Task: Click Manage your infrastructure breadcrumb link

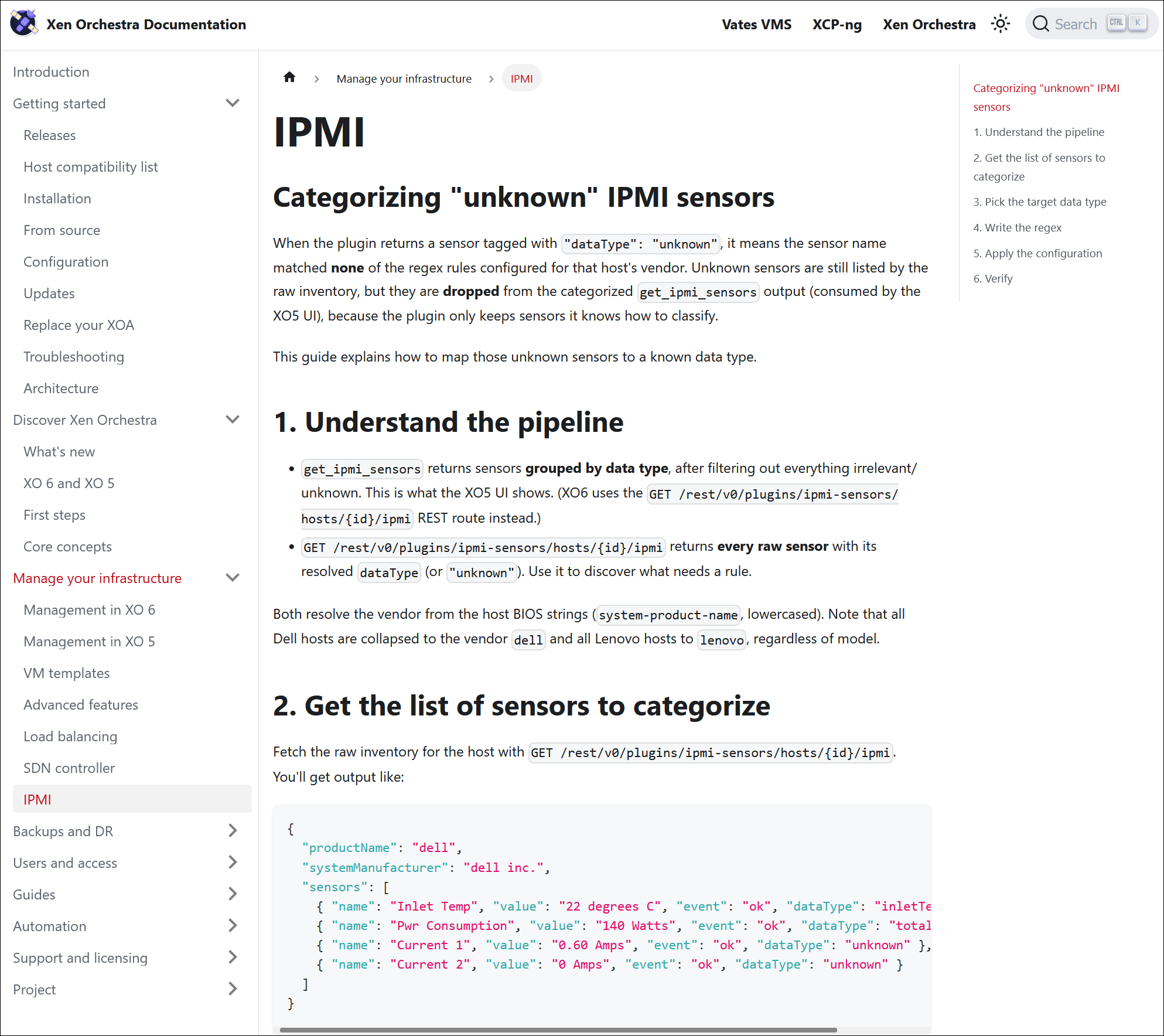Action: pyautogui.click(x=404, y=79)
